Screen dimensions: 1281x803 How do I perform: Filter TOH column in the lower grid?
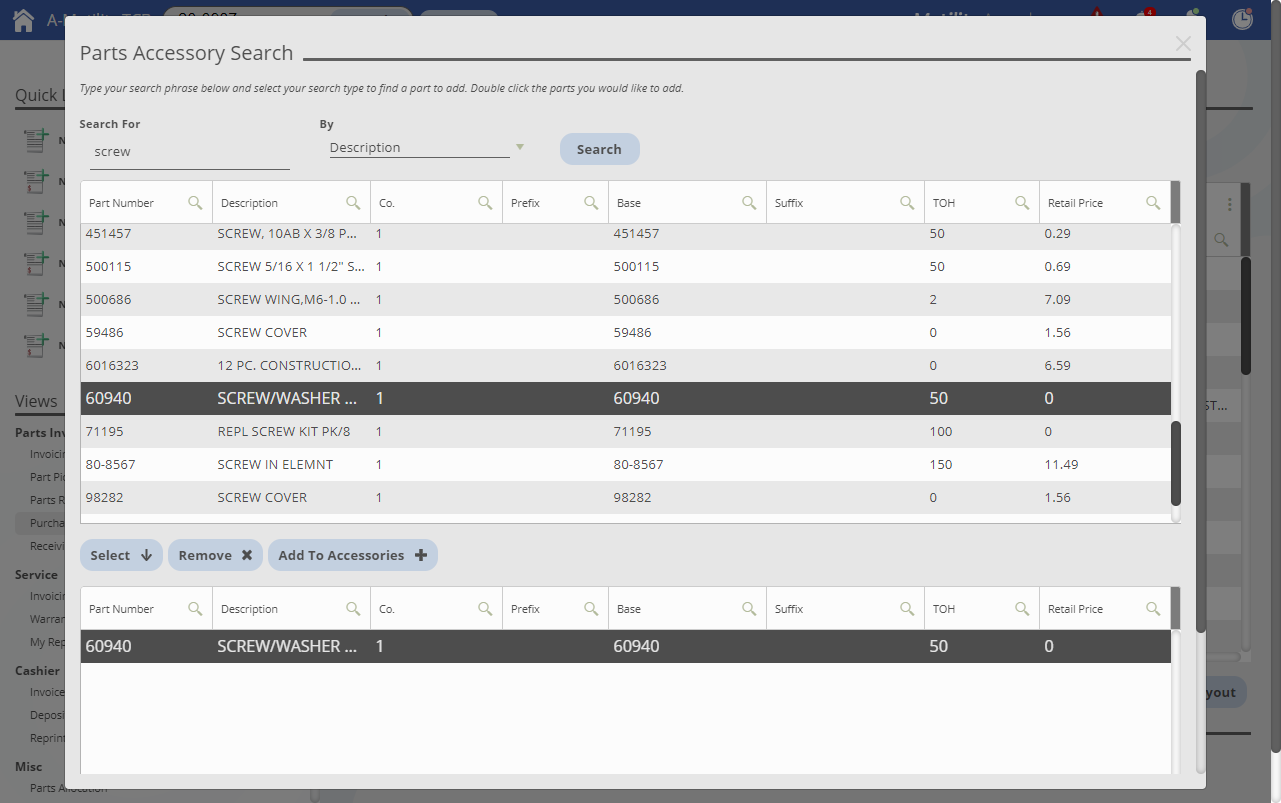1022,609
